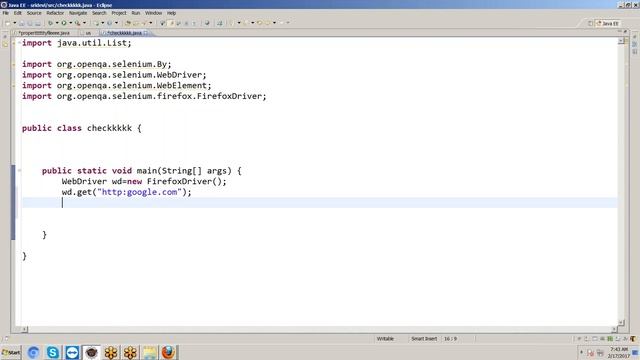
Task: Expand the Run dropdown arrow
Action: pyautogui.click(x=71, y=23)
